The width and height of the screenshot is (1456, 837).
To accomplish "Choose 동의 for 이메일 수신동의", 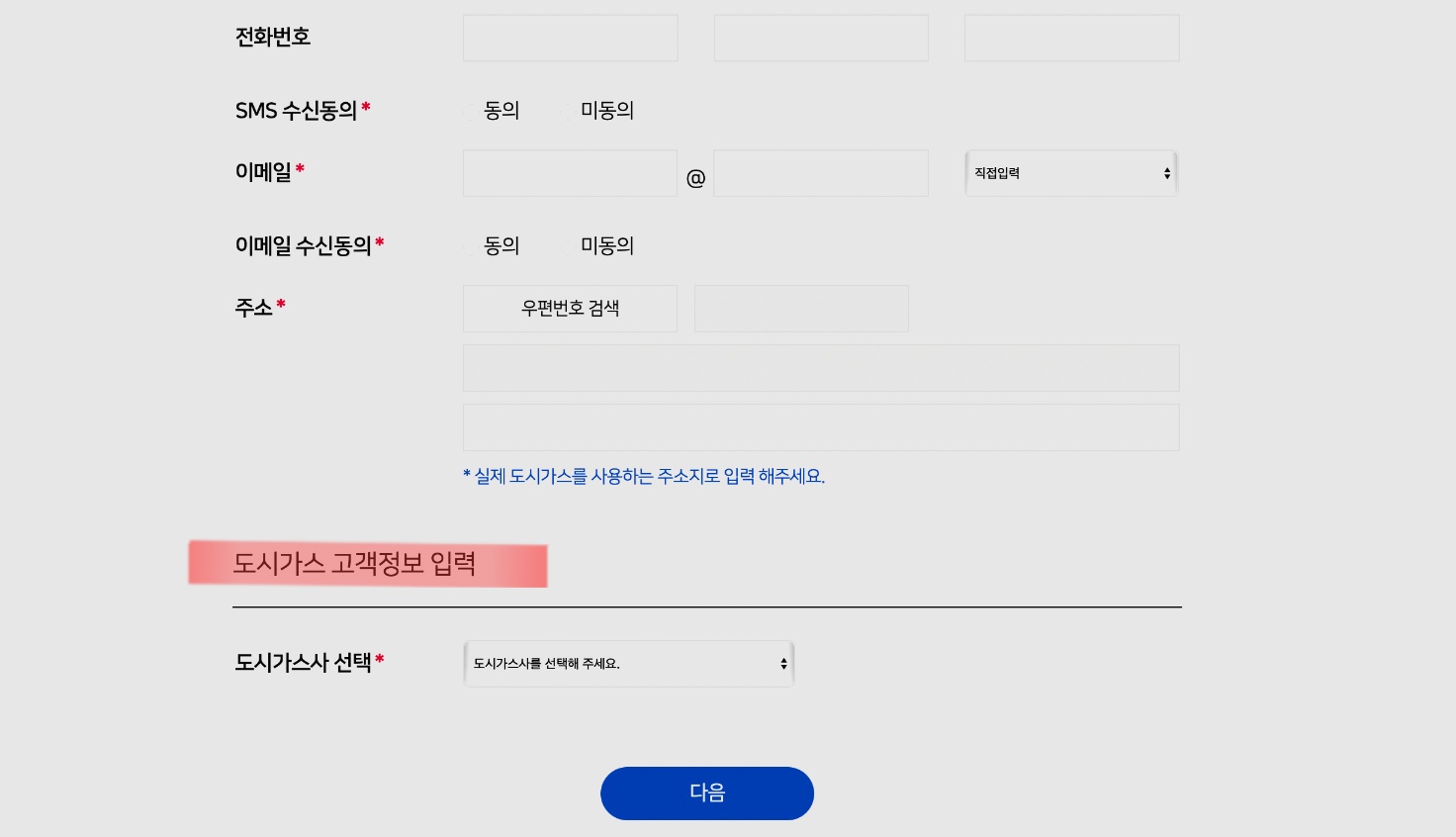I will click(469, 246).
